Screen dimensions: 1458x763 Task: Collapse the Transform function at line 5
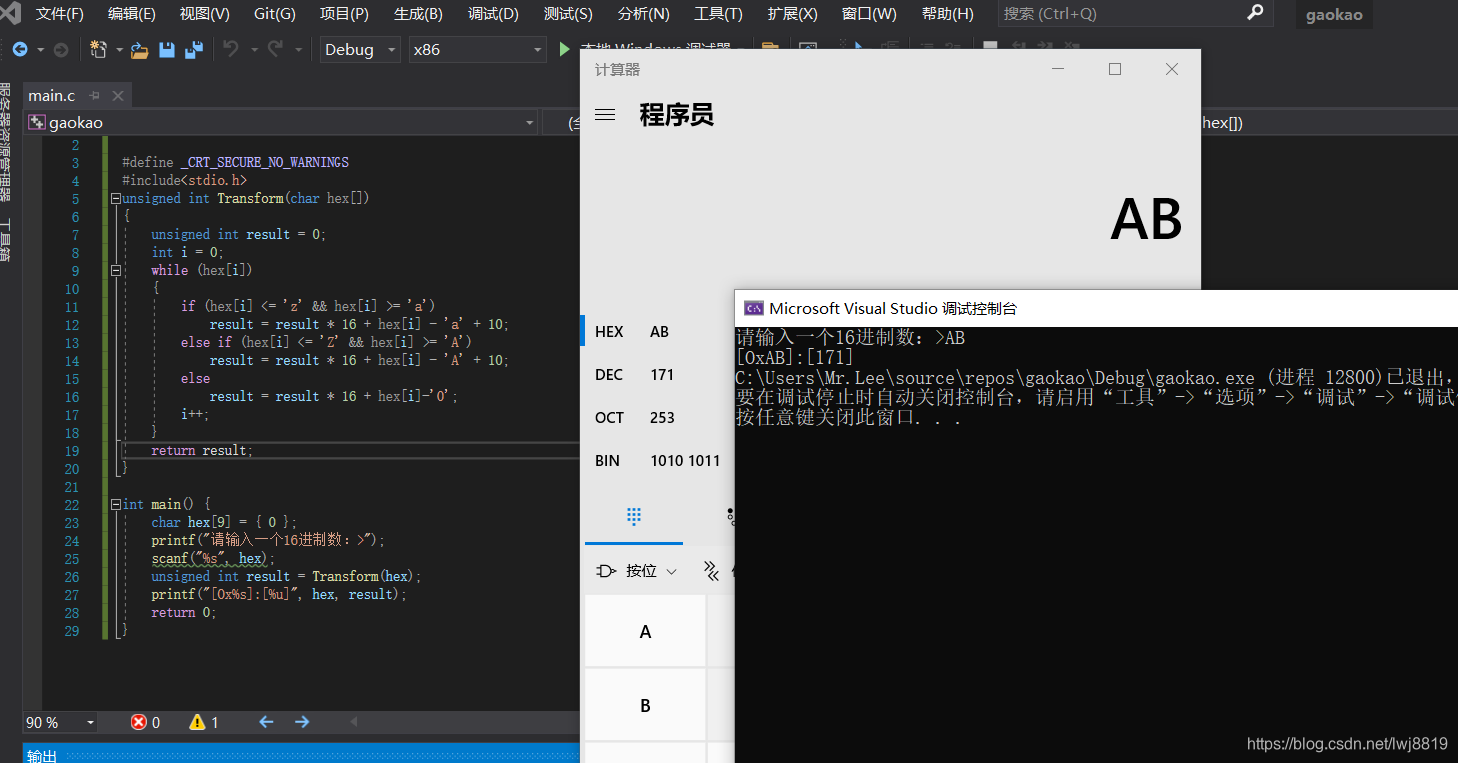pyautogui.click(x=116, y=198)
